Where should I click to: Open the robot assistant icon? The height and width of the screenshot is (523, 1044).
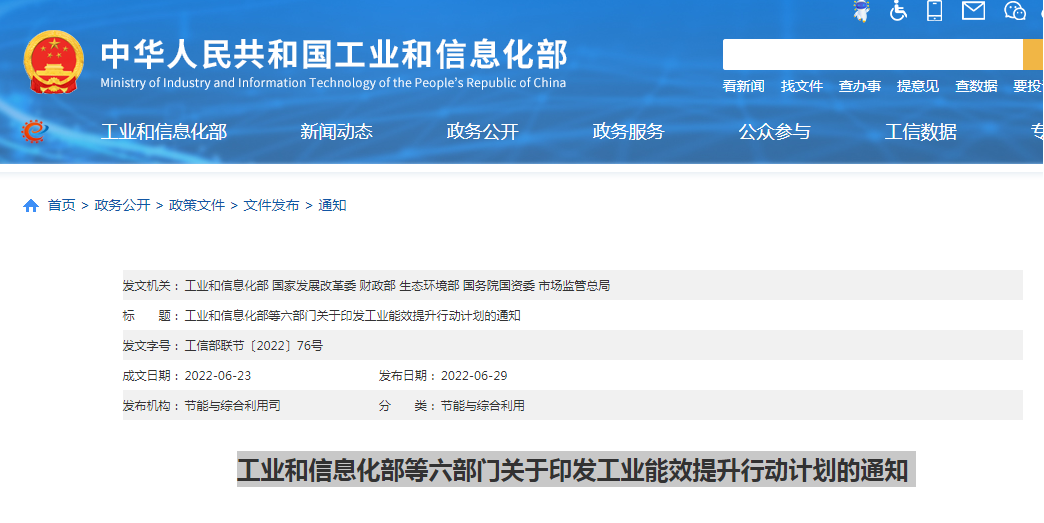click(862, 11)
